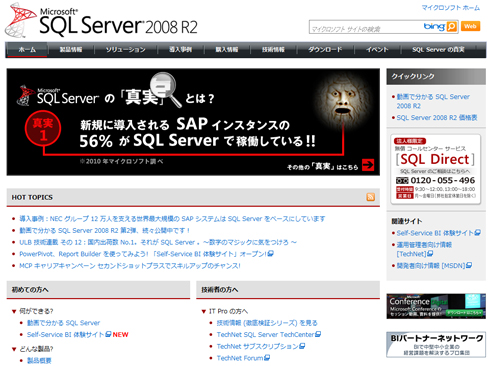The width and height of the screenshot is (490, 366).
Task: Click the BIパートナーネットワーク banner
Action: (x=436, y=345)
